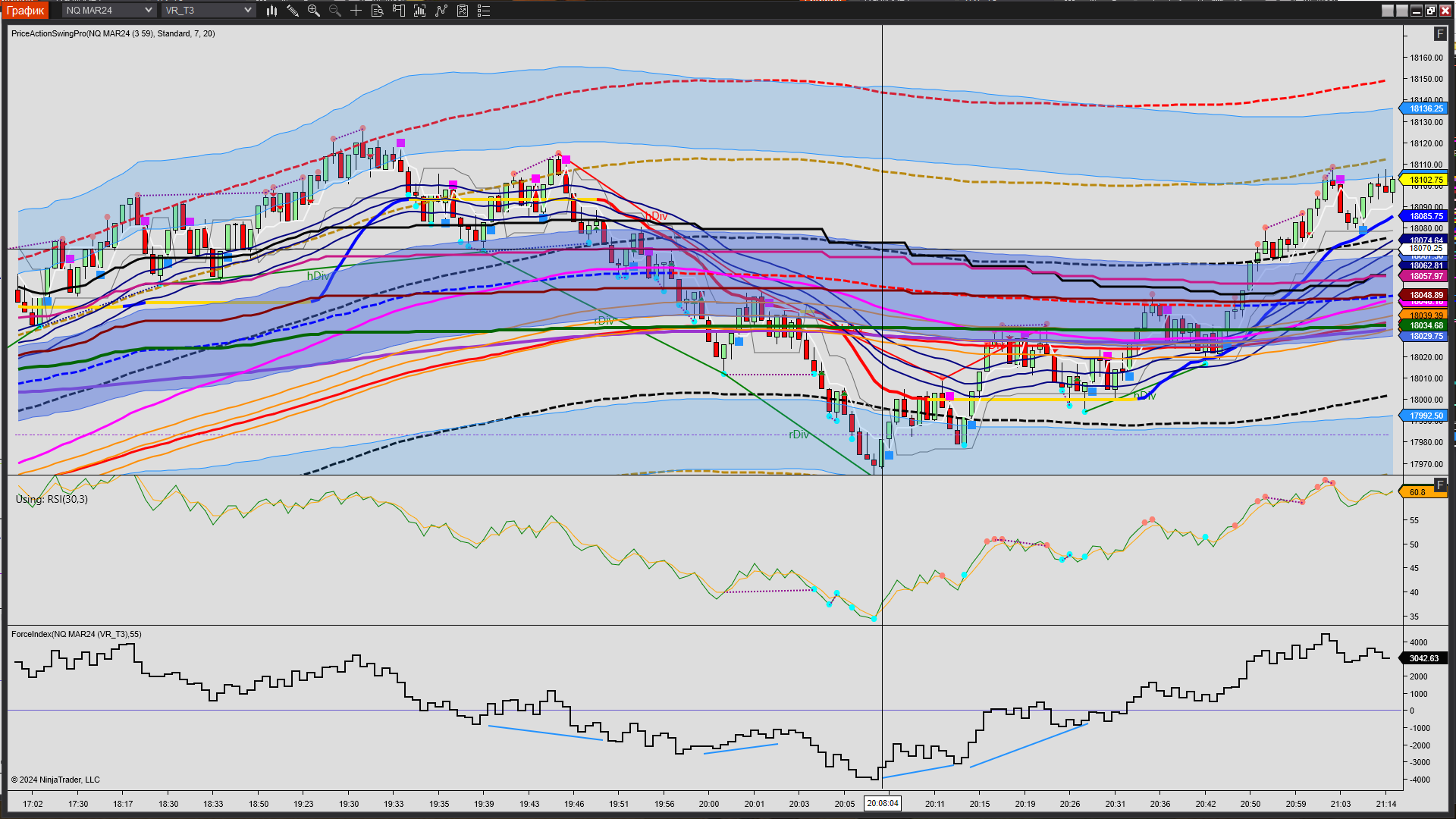Screen dimensions: 1456x819
Task: Open the list-style menu icon at toolbar end
Action: click(484, 11)
